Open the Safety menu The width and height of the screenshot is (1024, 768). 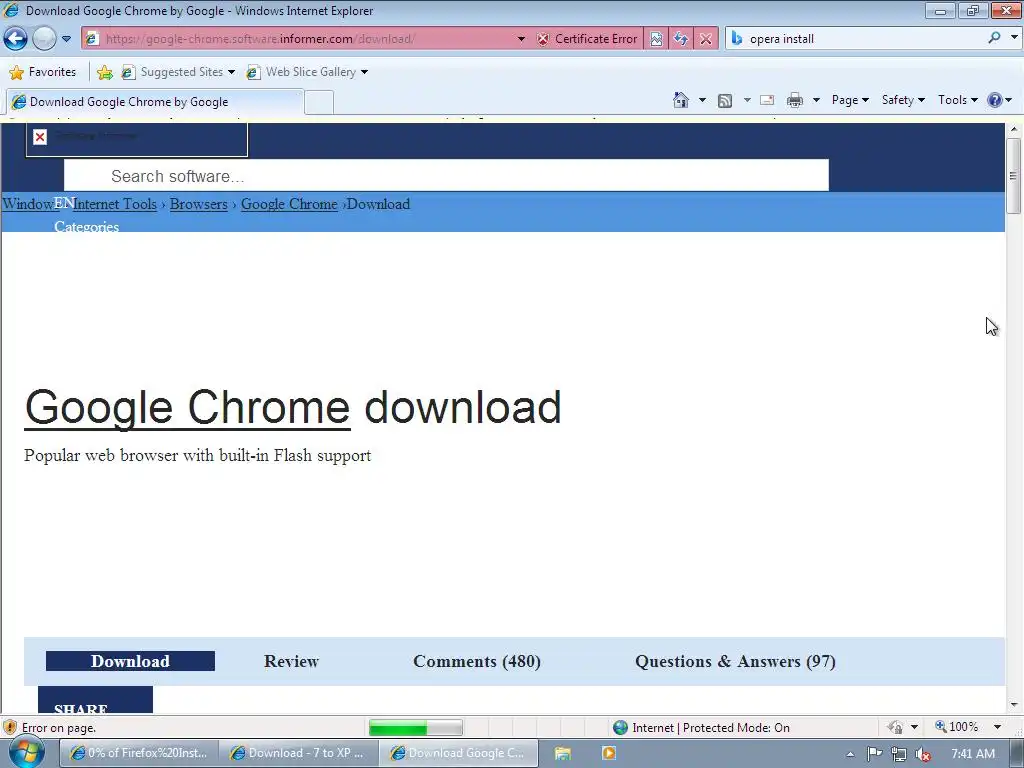pos(903,100)
